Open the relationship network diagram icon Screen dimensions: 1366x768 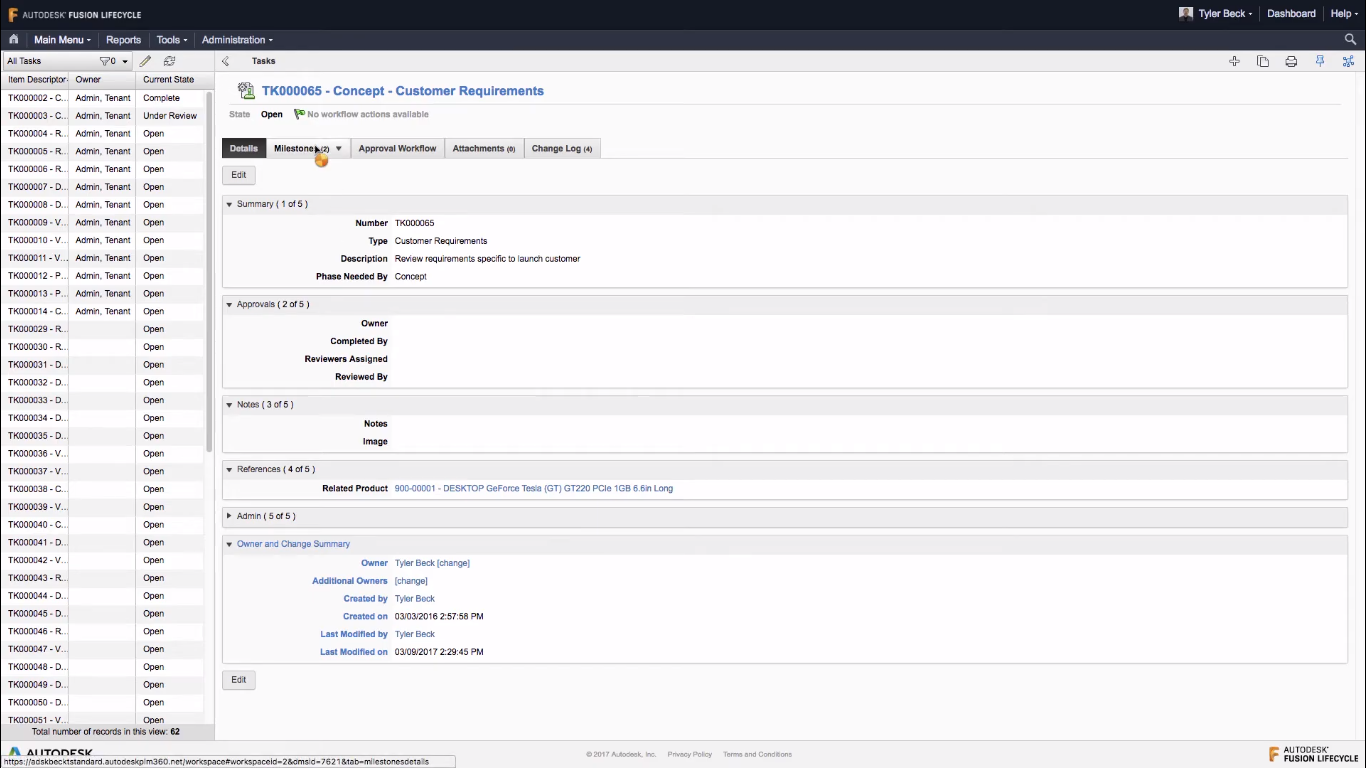point(1348,61)
